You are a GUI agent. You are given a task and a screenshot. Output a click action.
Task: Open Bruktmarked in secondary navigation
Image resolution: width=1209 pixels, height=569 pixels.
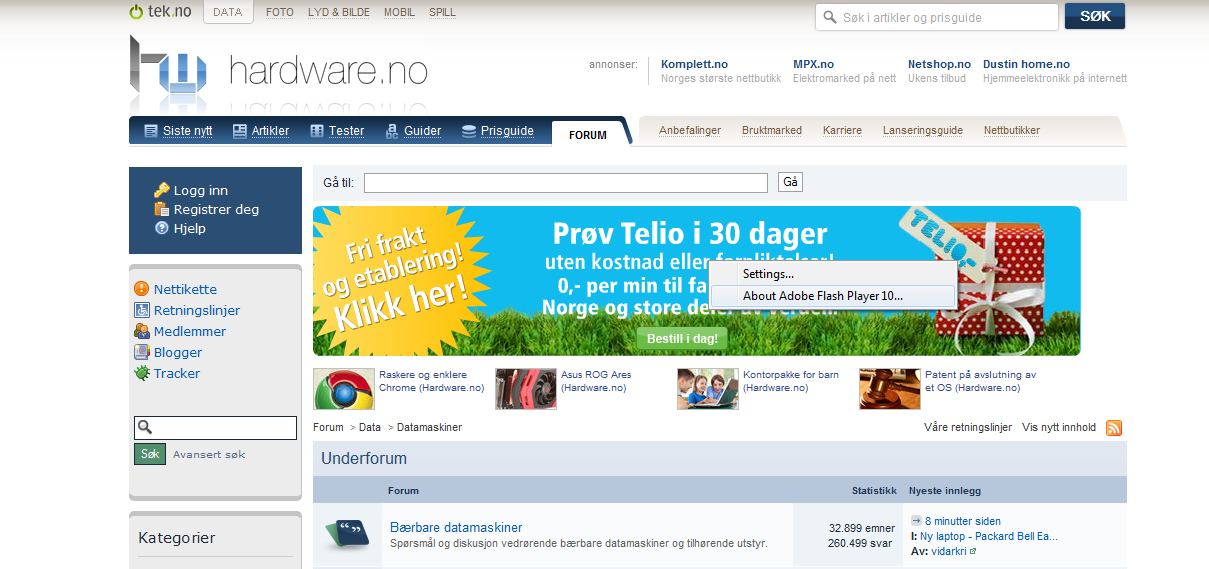click(x=772, y=130)
